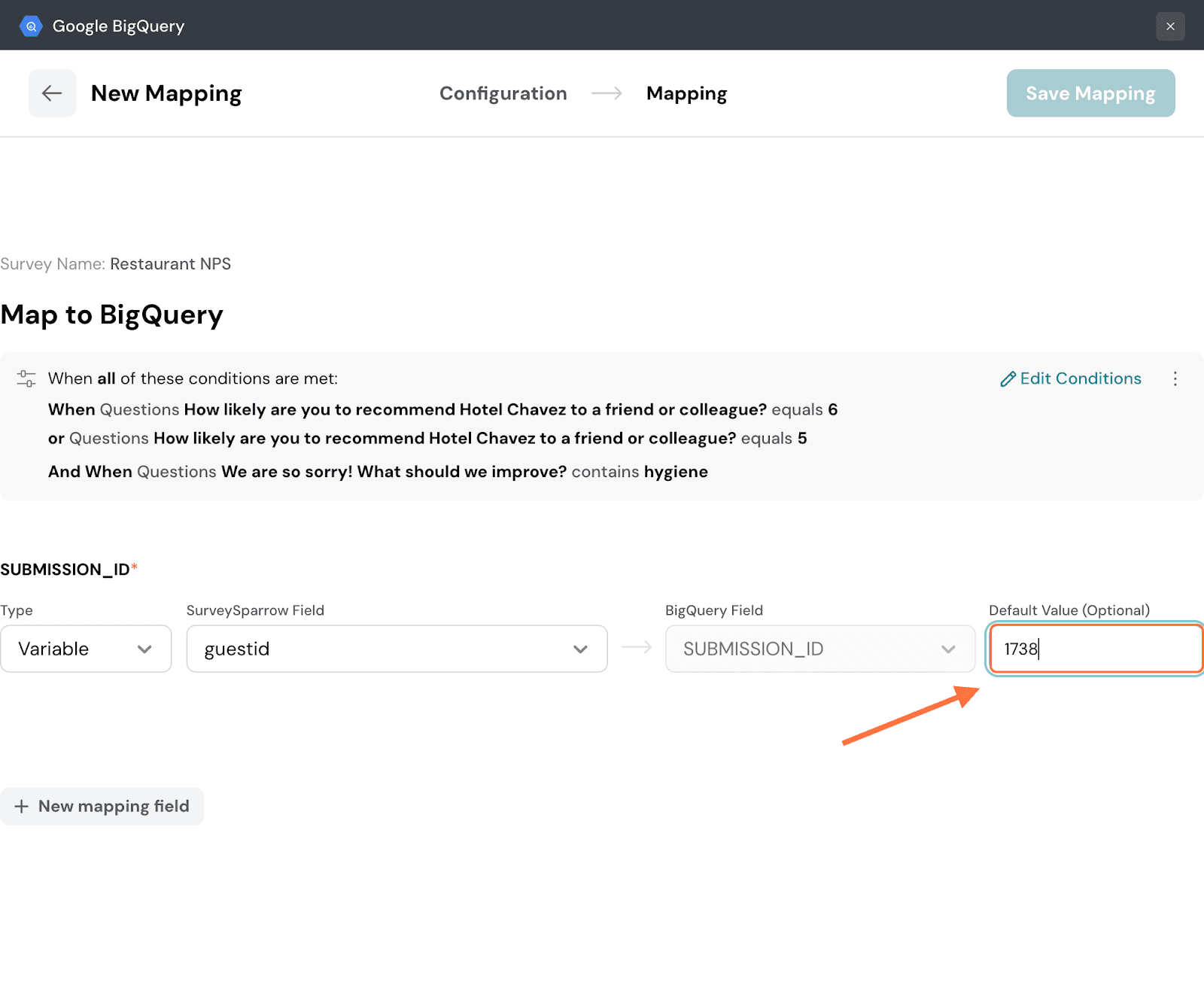Click the Restaurant NPS survey name
The image size is (1204, 982).
click(x=170, y=264)
